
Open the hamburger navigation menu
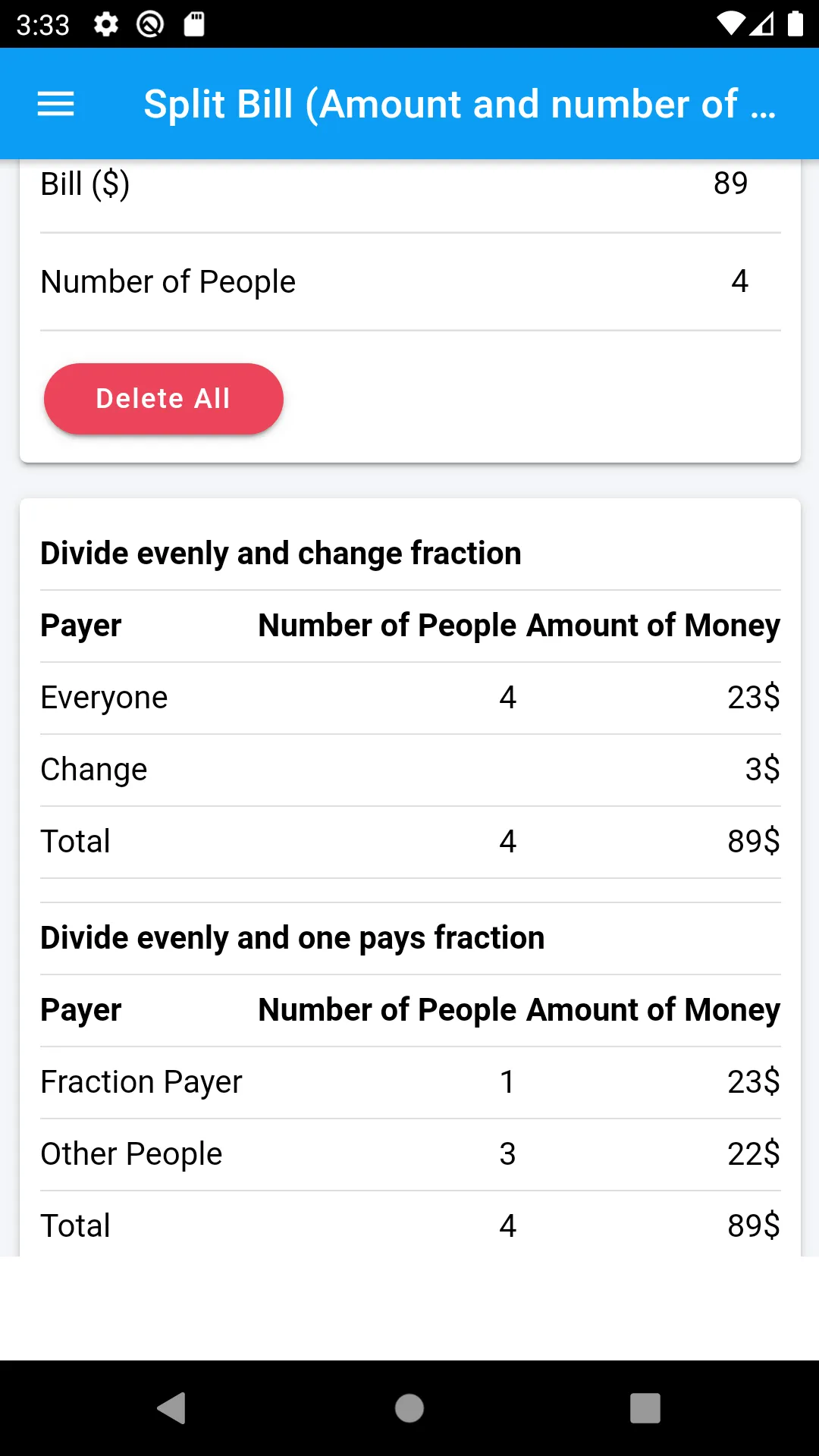point(56,104)
